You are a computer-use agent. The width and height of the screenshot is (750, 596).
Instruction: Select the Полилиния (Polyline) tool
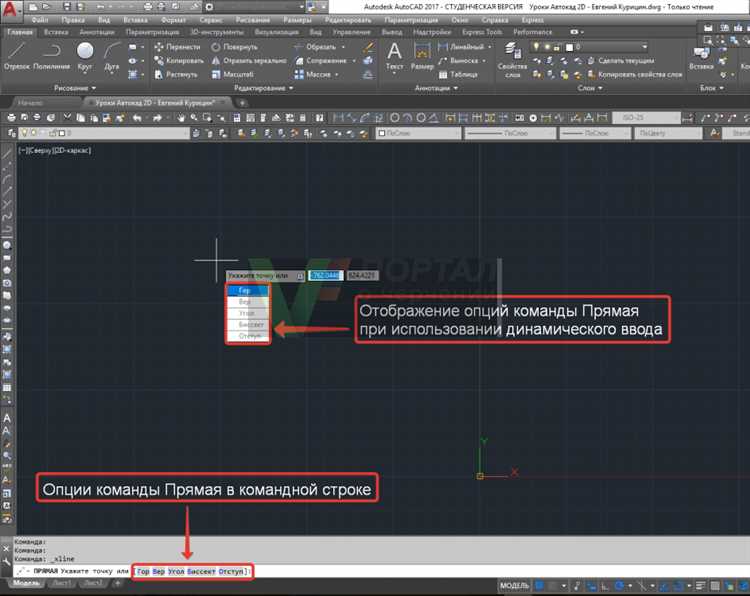click(52, 55)
